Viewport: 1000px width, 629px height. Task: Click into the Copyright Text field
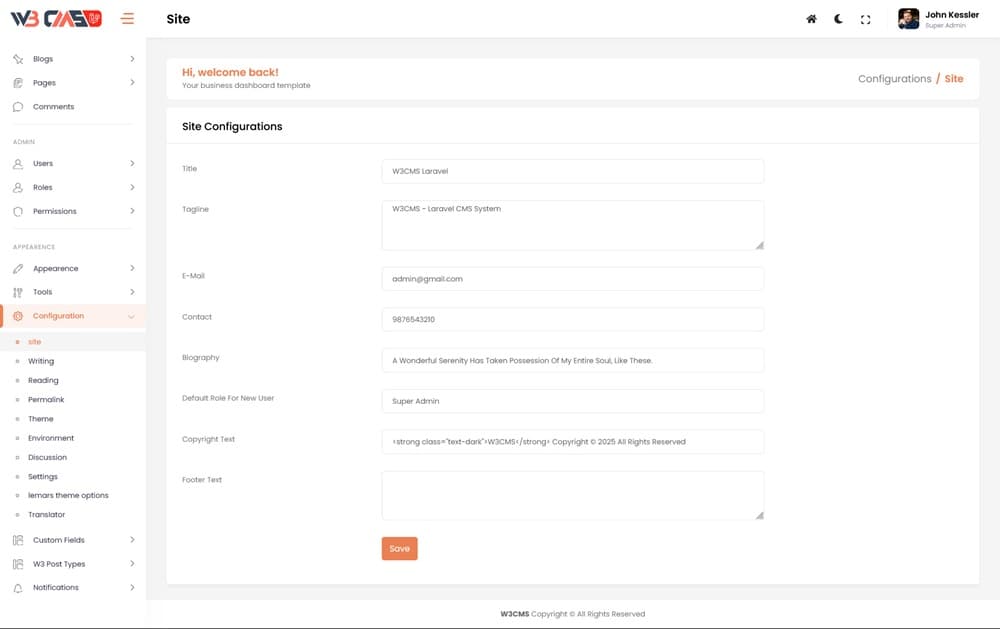572,441
